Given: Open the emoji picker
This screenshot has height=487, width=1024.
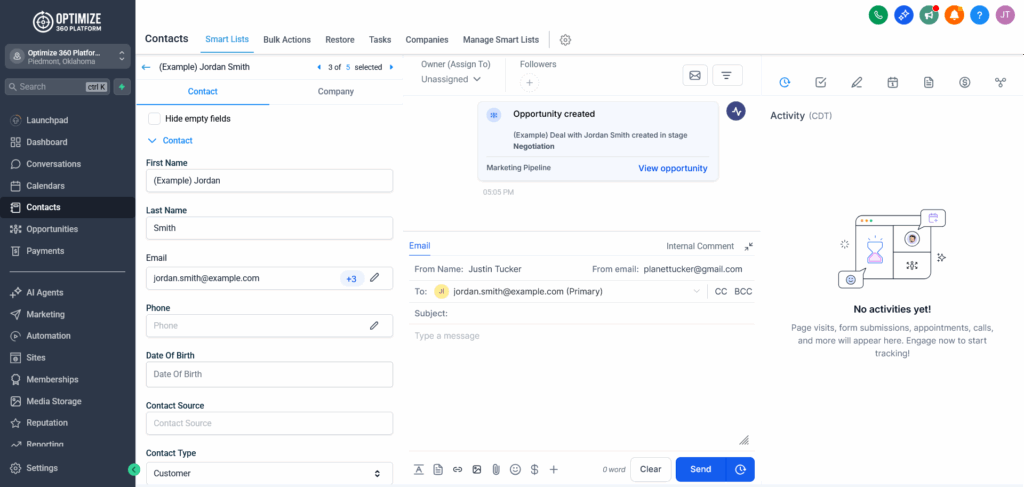Looking at the screenshot, I should click(x=515, y=469).
